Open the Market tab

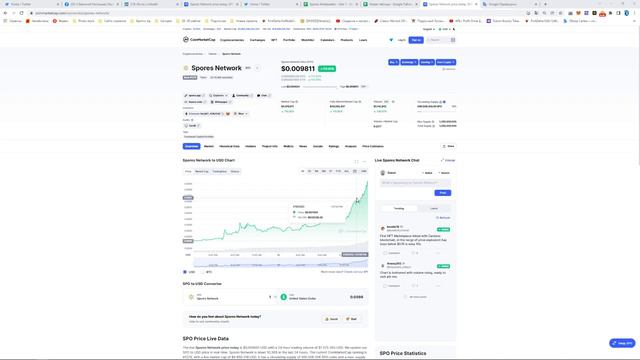pyautogui.click(x=209, y=146)
